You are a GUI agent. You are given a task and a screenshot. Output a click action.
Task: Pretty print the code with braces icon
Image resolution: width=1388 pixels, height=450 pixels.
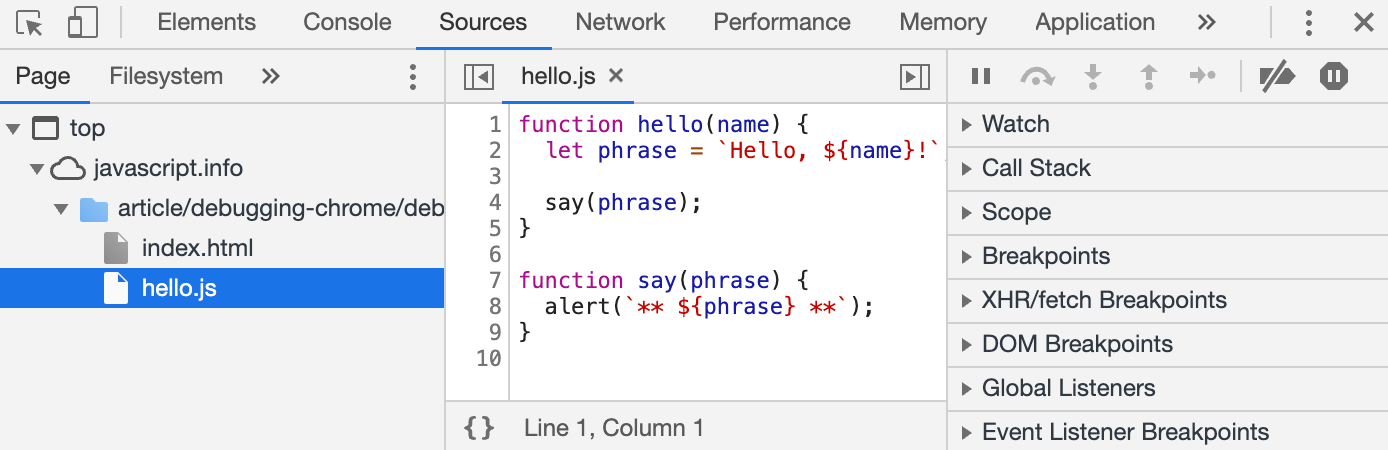pyautogui.click(x=479, y=428)
